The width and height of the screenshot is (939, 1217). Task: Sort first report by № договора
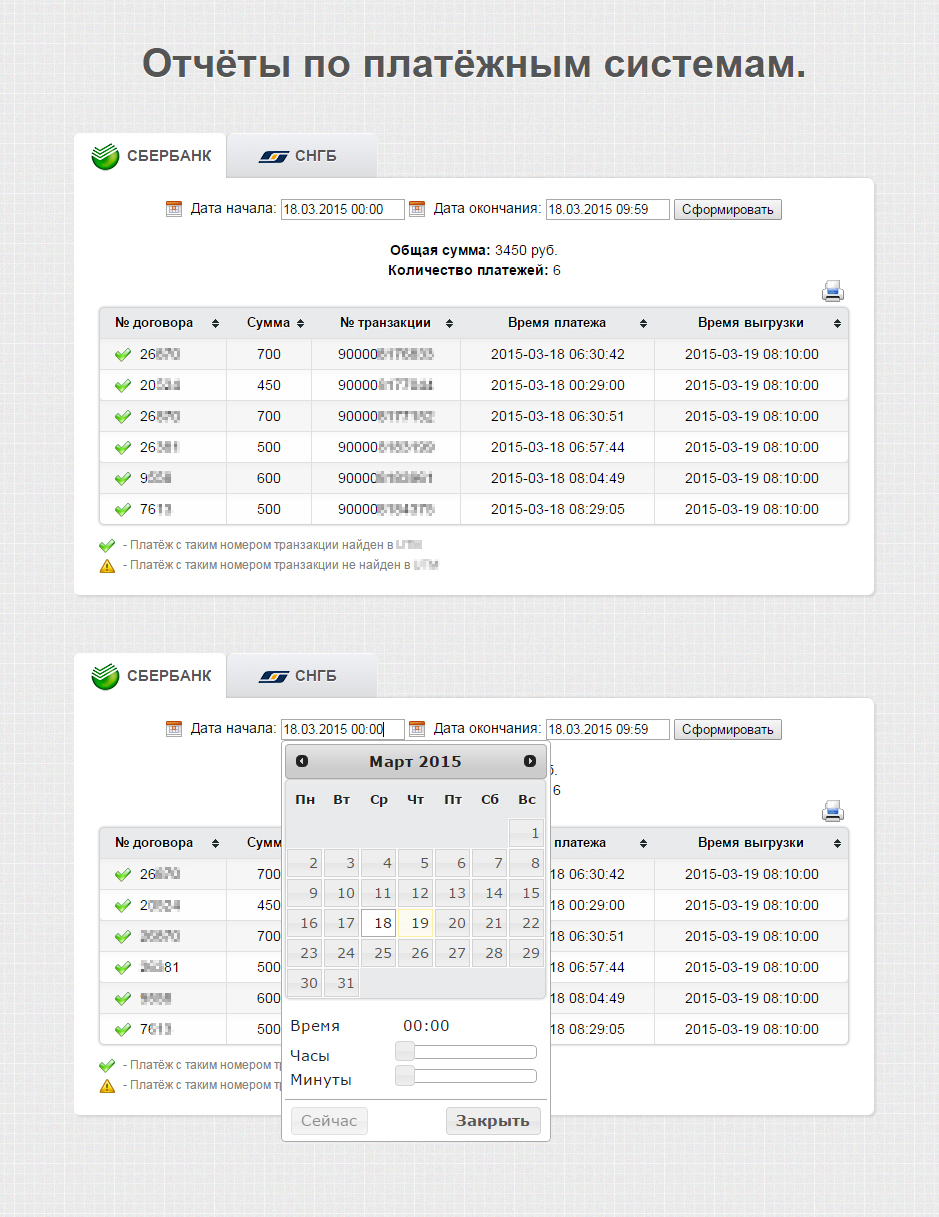(163, 323)
